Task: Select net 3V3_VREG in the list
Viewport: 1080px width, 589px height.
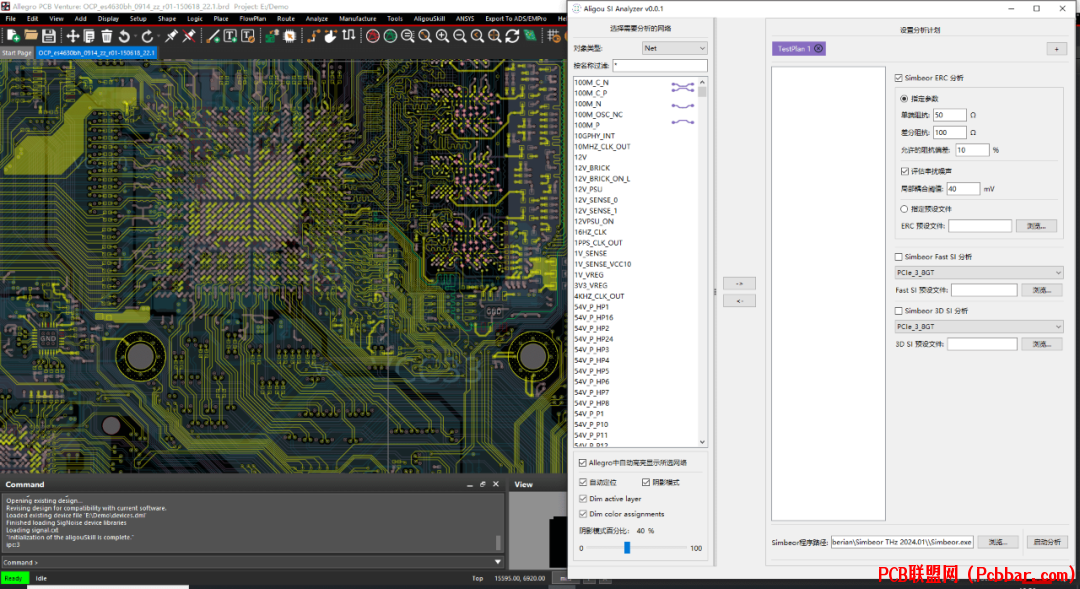Action: [x=591, y=285]
